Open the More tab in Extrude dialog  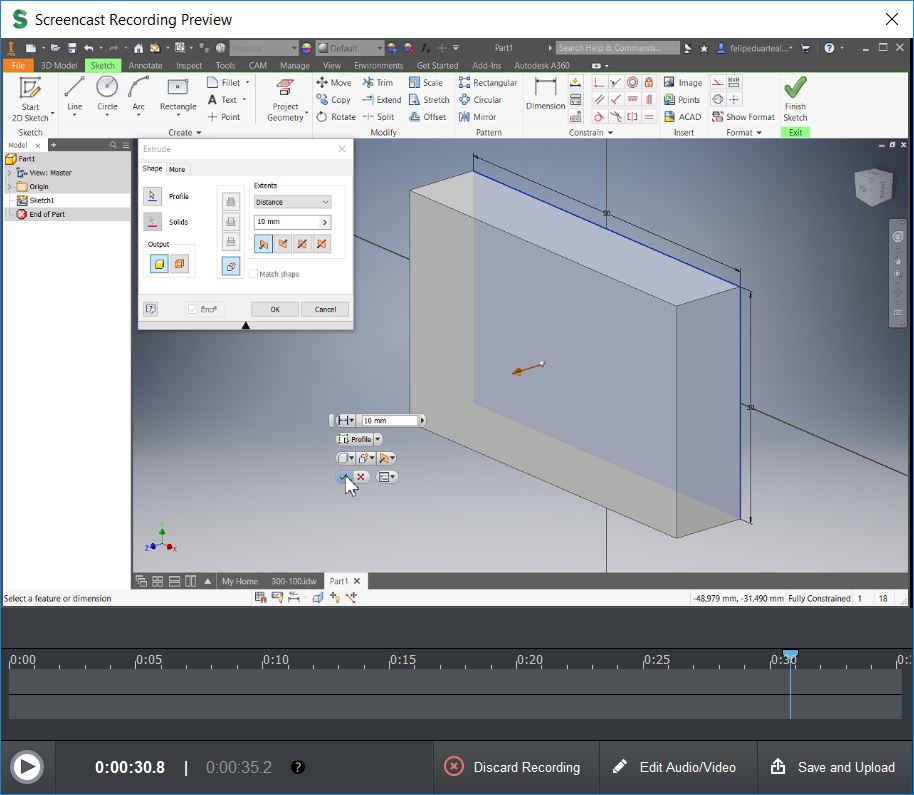(177, 169)
